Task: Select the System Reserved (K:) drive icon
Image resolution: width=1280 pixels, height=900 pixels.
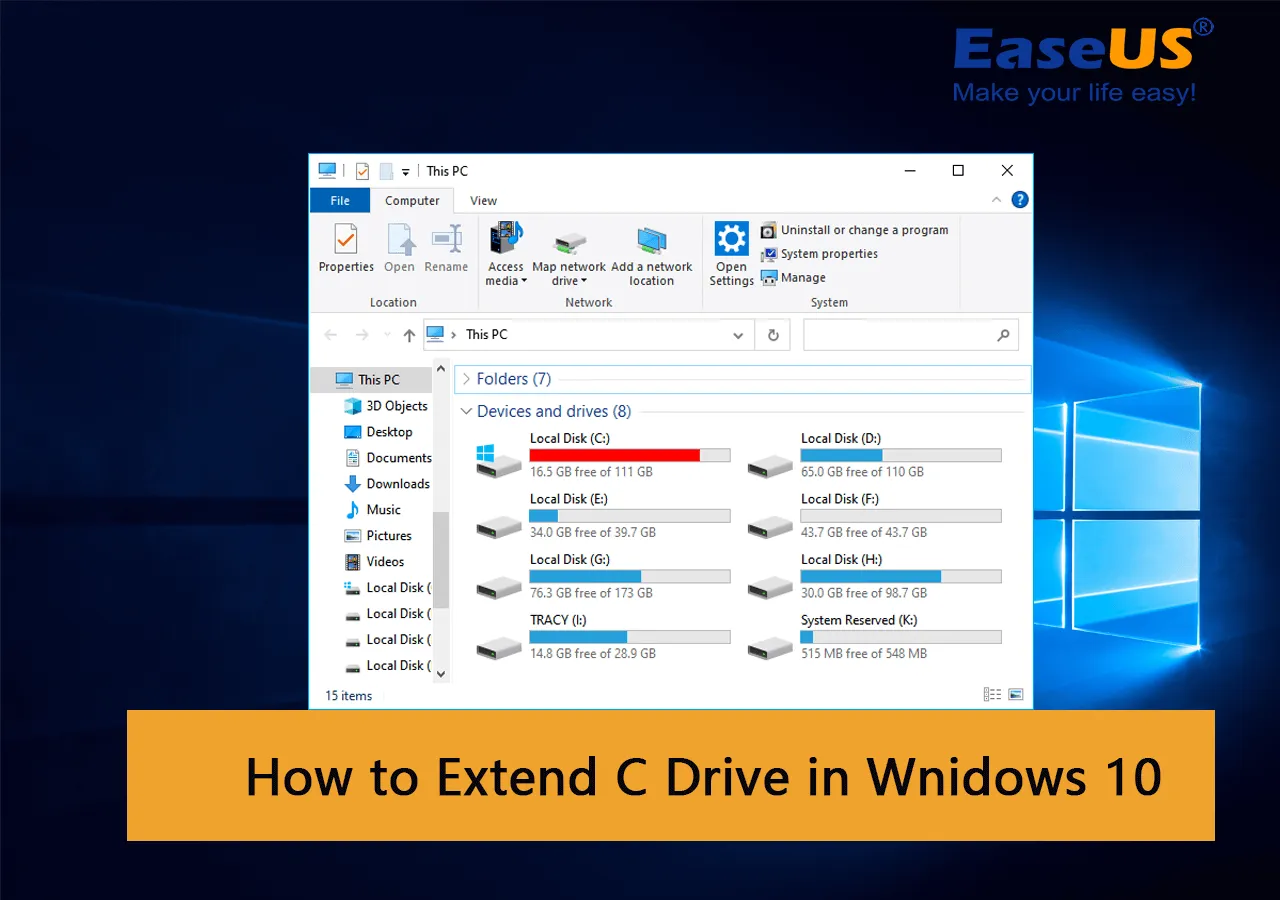Action: click(x=770, y=646)
